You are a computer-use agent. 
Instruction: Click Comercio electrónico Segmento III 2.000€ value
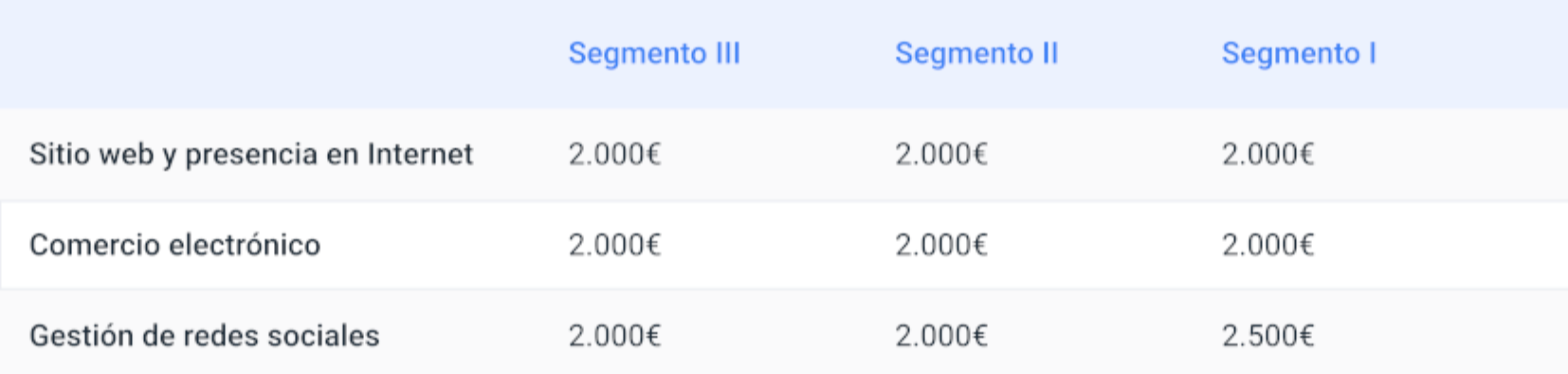tap(614, 245)
